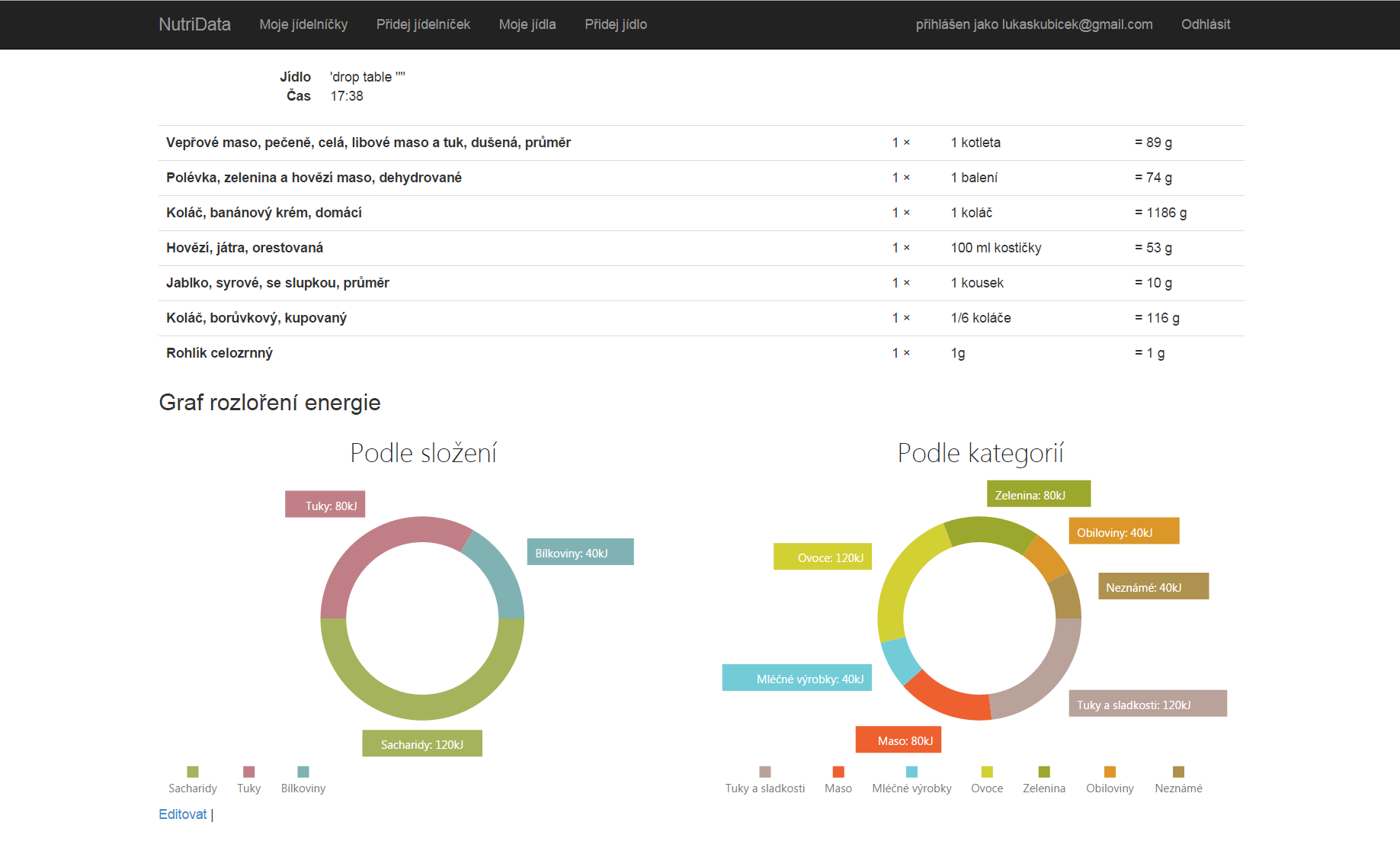Click the NutriData brand logo

click(194, 24)
